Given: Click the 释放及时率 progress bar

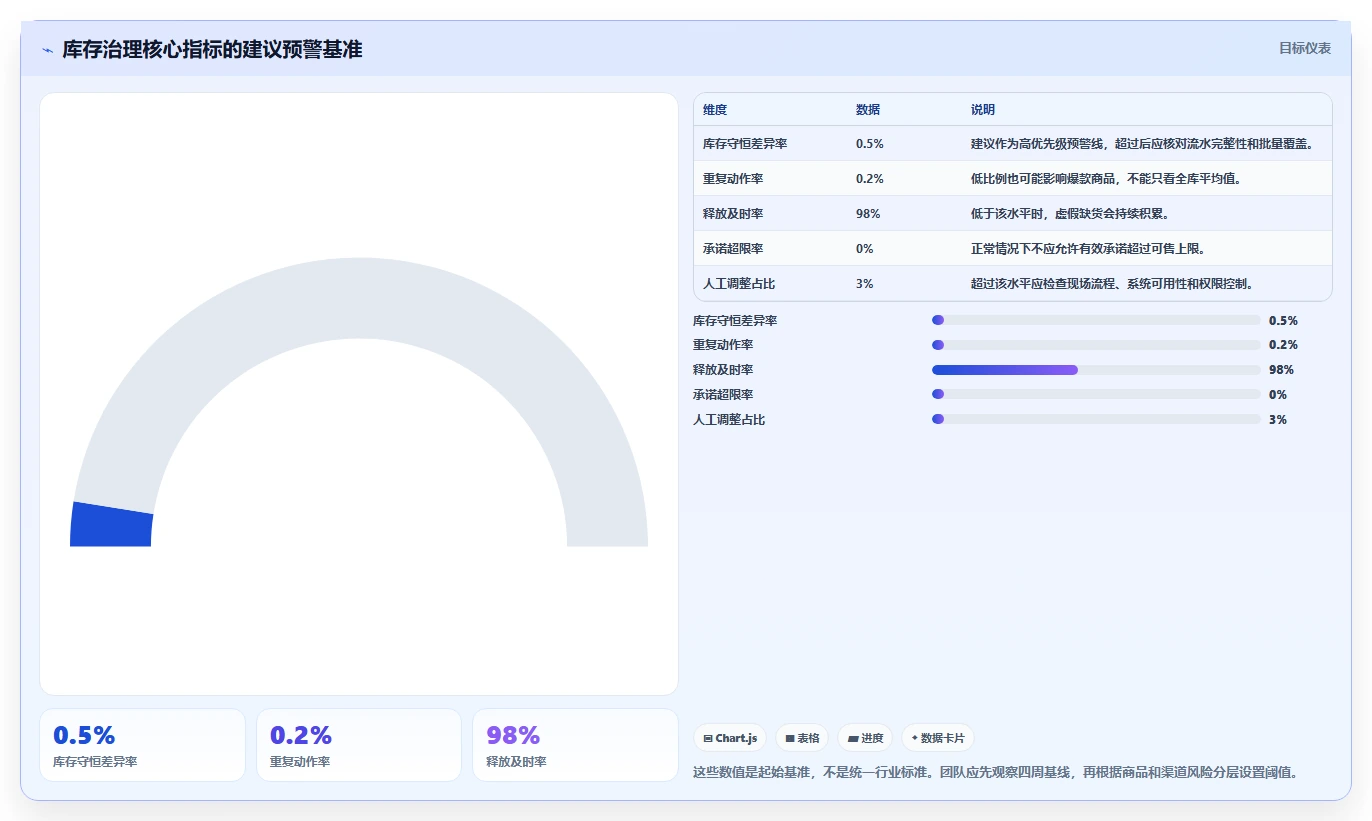Looking at the screenshot, I should (1096, 370).
